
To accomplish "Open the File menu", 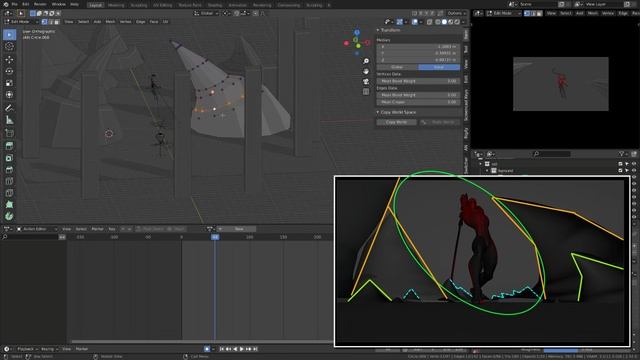I will pyautogui.click(x=14, y=4).
